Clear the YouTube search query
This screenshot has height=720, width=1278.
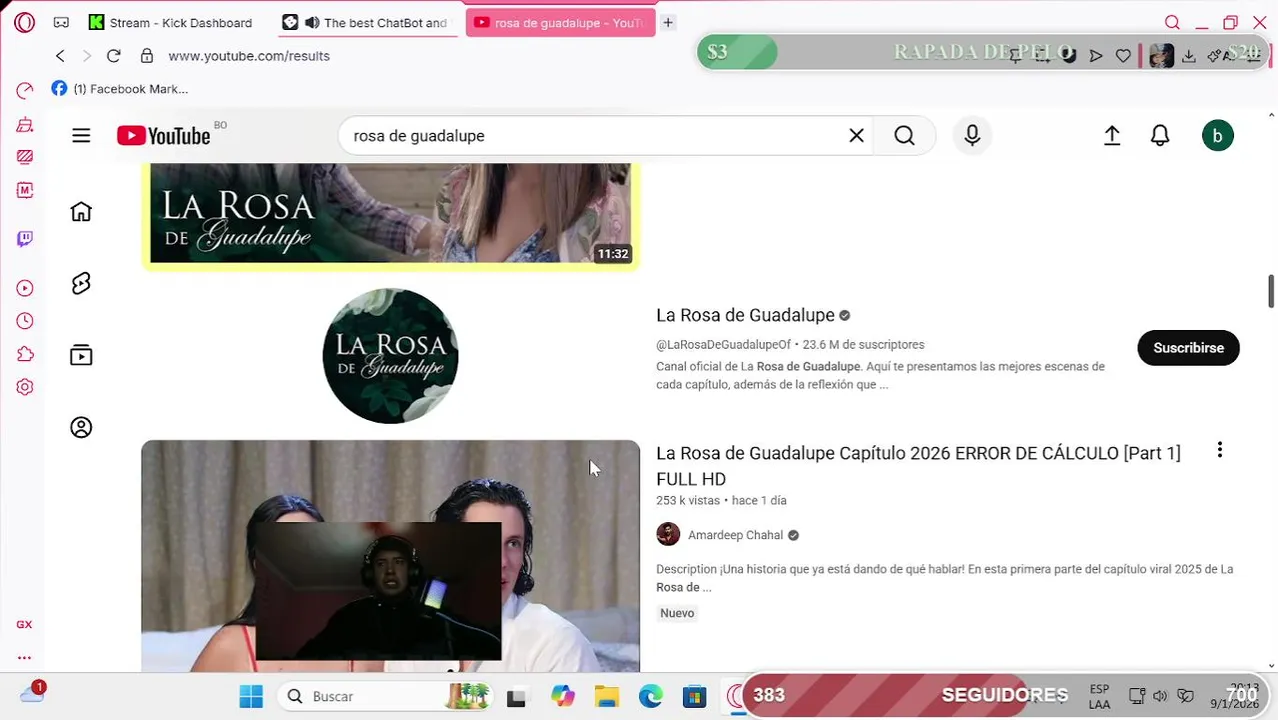click(x=856, y=136)
